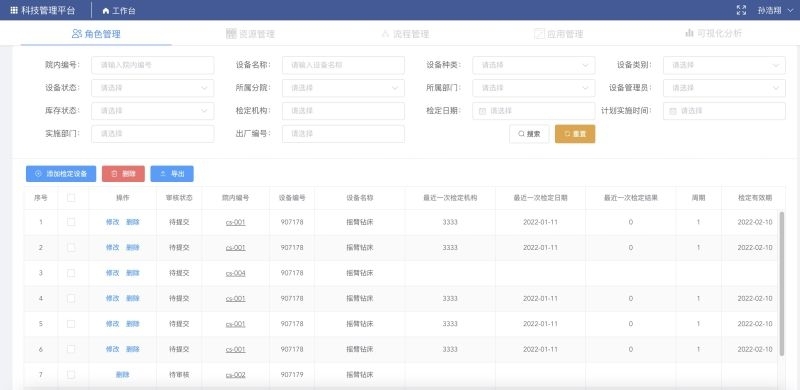This screenshot has width=800, height=390.
Task: Click the 审核状态 column header
Action: [179, 198]
